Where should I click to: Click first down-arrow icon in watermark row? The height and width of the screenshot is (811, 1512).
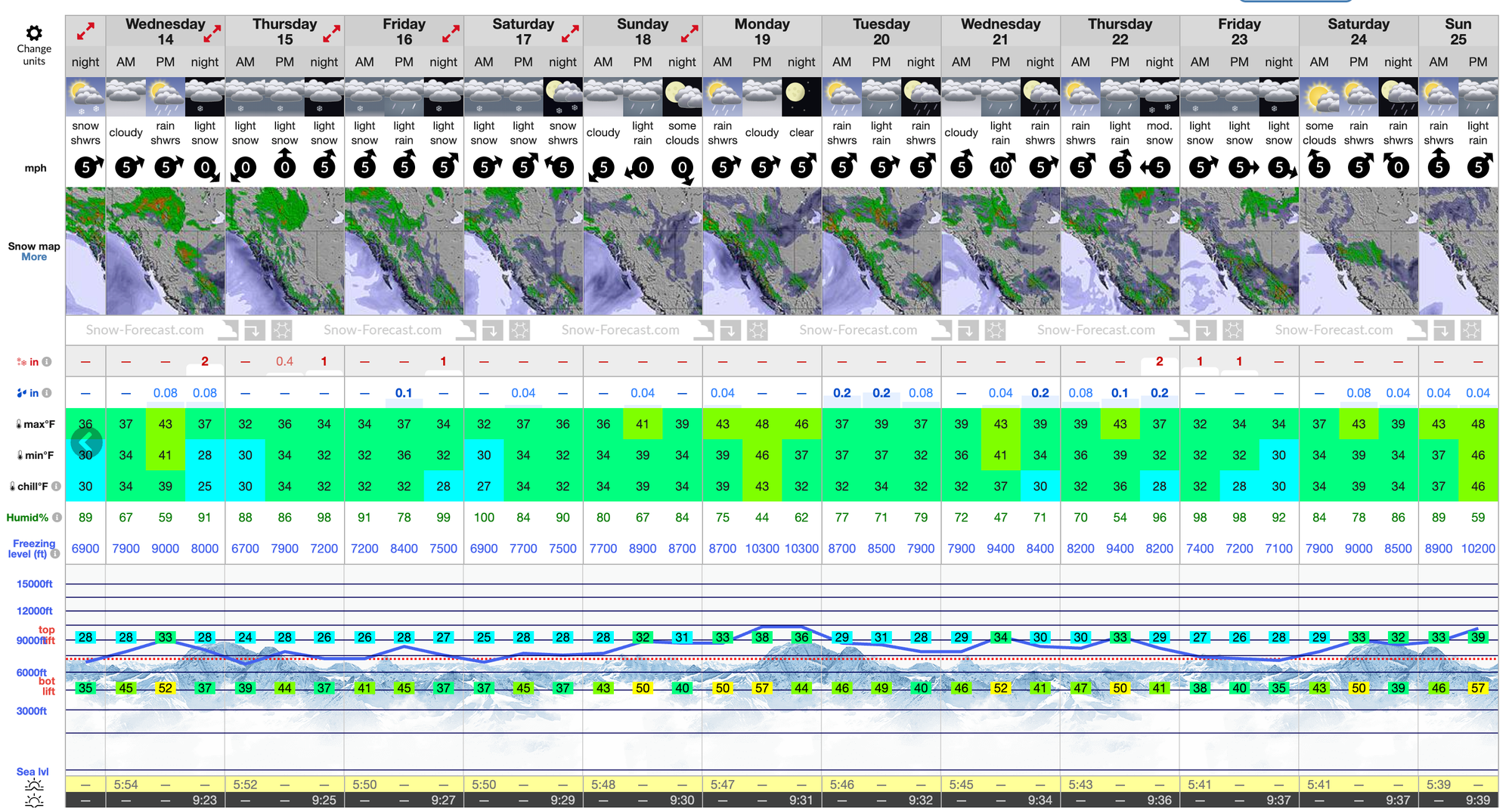coord(254,330)
